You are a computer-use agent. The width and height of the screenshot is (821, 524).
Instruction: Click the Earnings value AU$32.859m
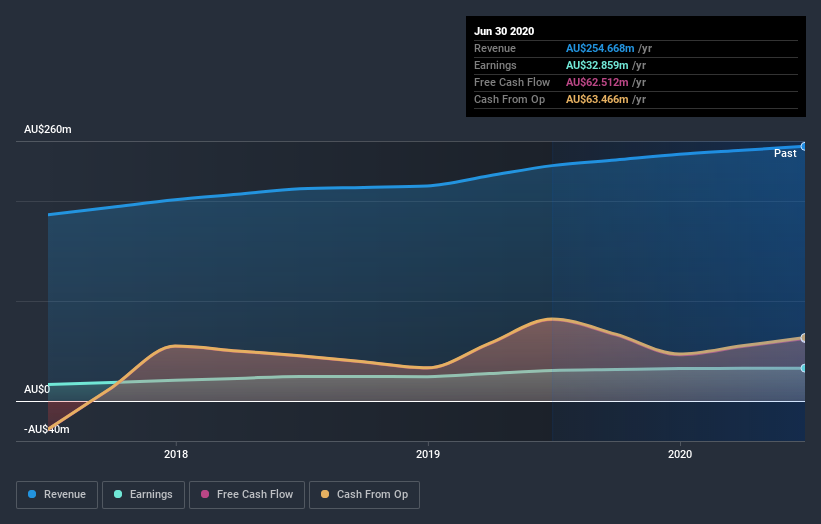[597, 65]
